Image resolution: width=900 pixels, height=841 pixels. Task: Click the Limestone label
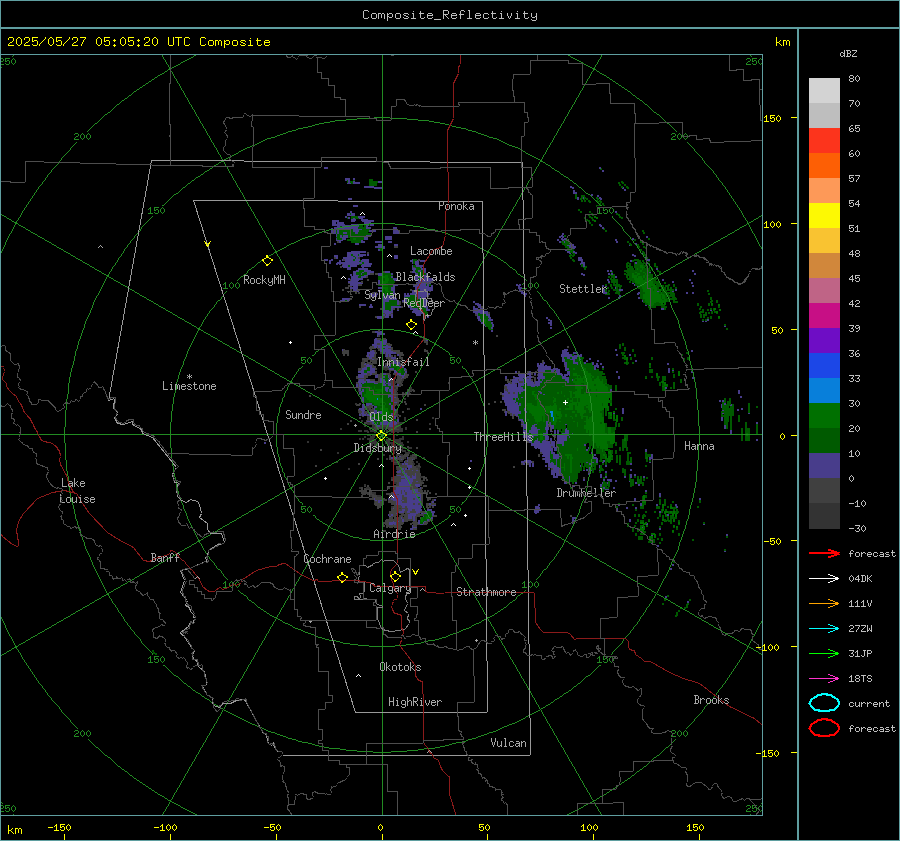(x=189, y=386)
